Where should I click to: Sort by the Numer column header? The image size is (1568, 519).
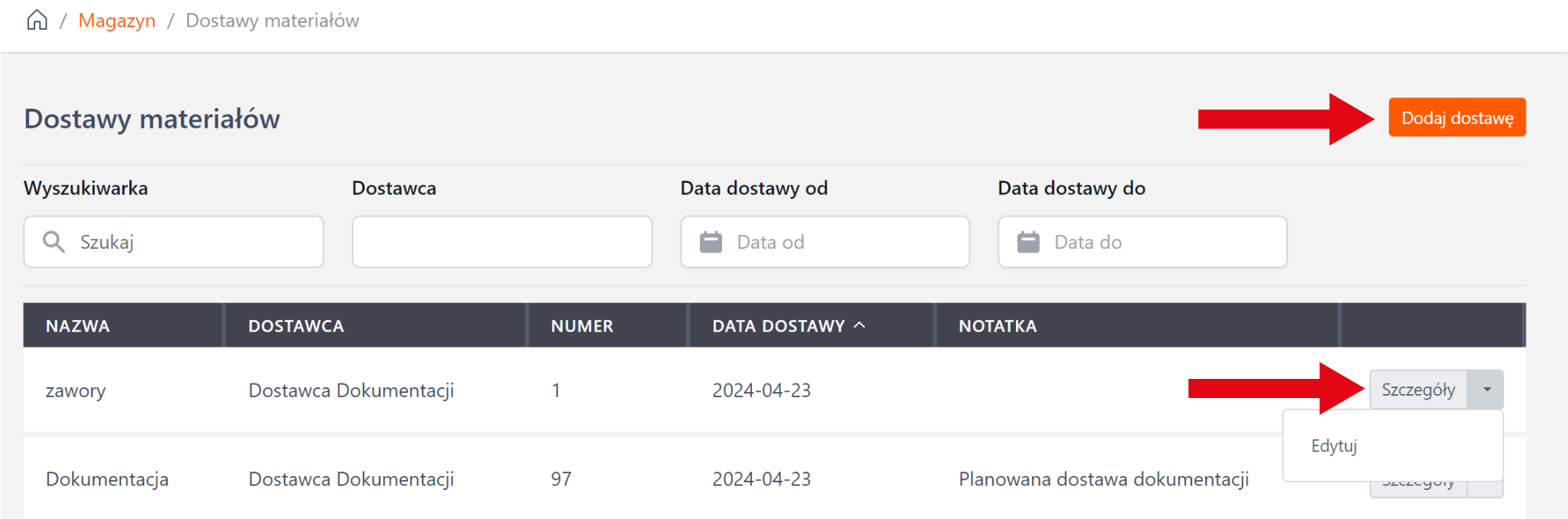point(582,326)
